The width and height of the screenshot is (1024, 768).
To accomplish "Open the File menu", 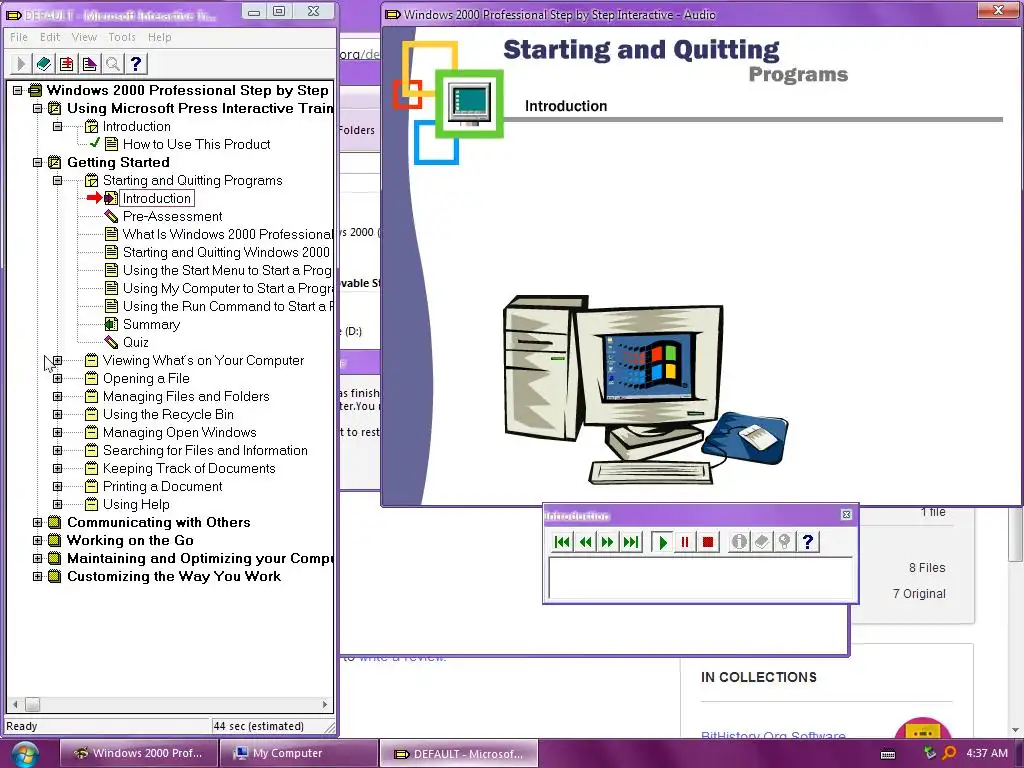I will point(19,37).
